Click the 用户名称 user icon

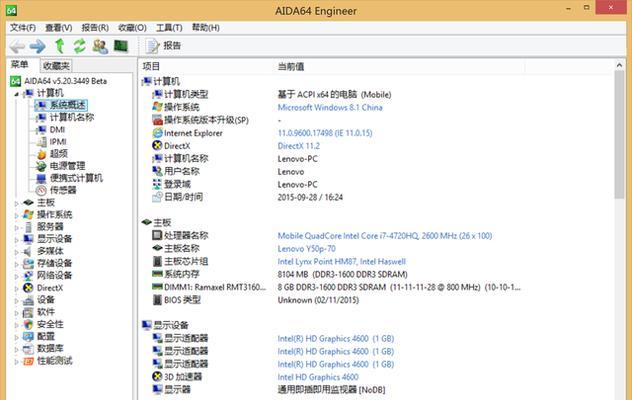point(157,171)
